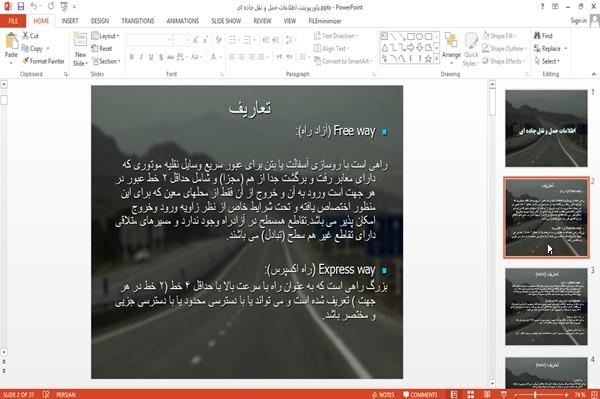Switch to the INSERT tab
Image resolution: width=600 pixels, height=399 pixels.
point(70,21)
